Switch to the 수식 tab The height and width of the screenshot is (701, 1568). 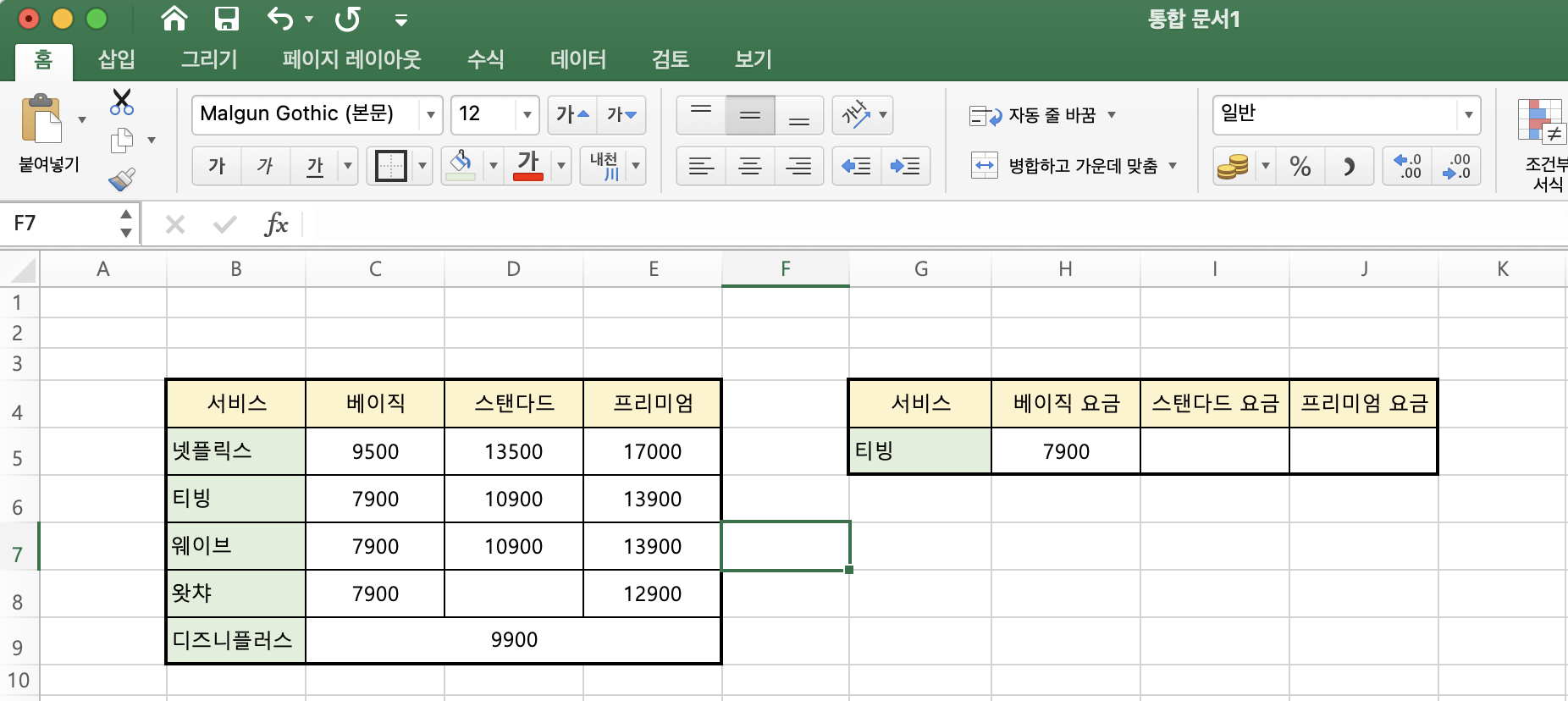point(486,59)
